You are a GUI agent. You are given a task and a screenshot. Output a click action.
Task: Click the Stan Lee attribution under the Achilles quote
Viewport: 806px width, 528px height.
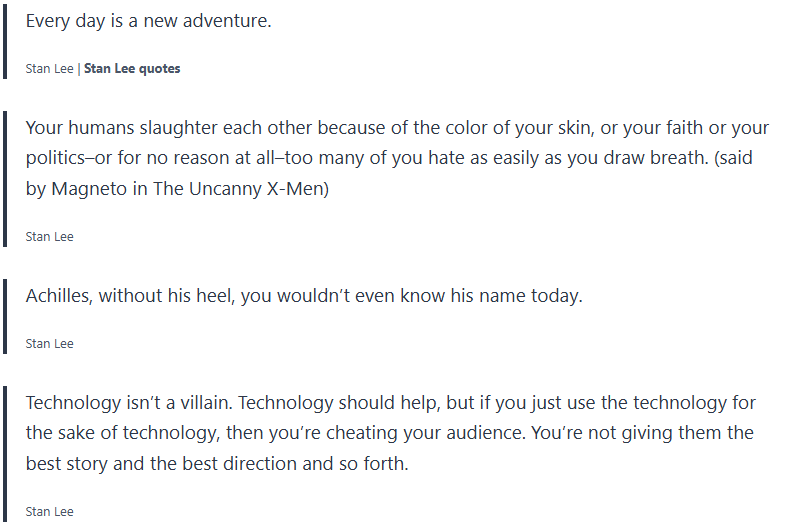click(49, 344)
